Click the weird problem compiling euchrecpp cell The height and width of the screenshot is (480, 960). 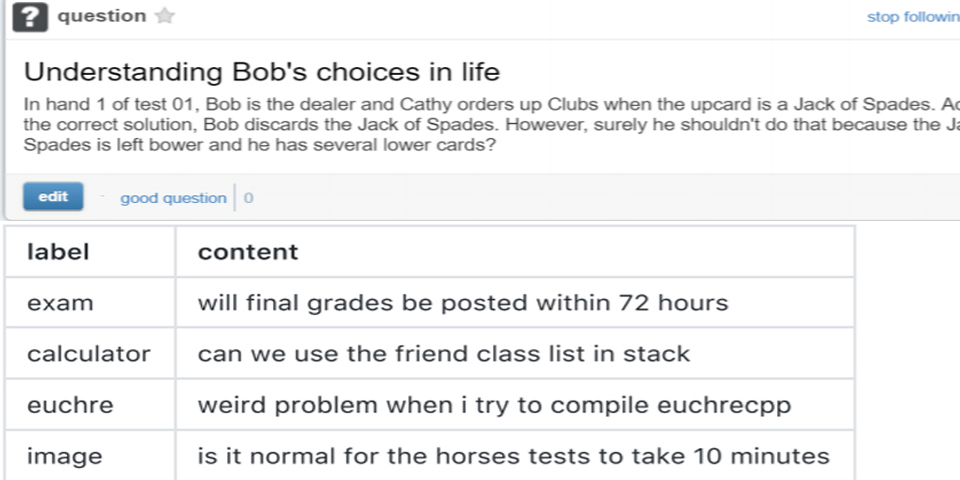[x=494, y=405]
